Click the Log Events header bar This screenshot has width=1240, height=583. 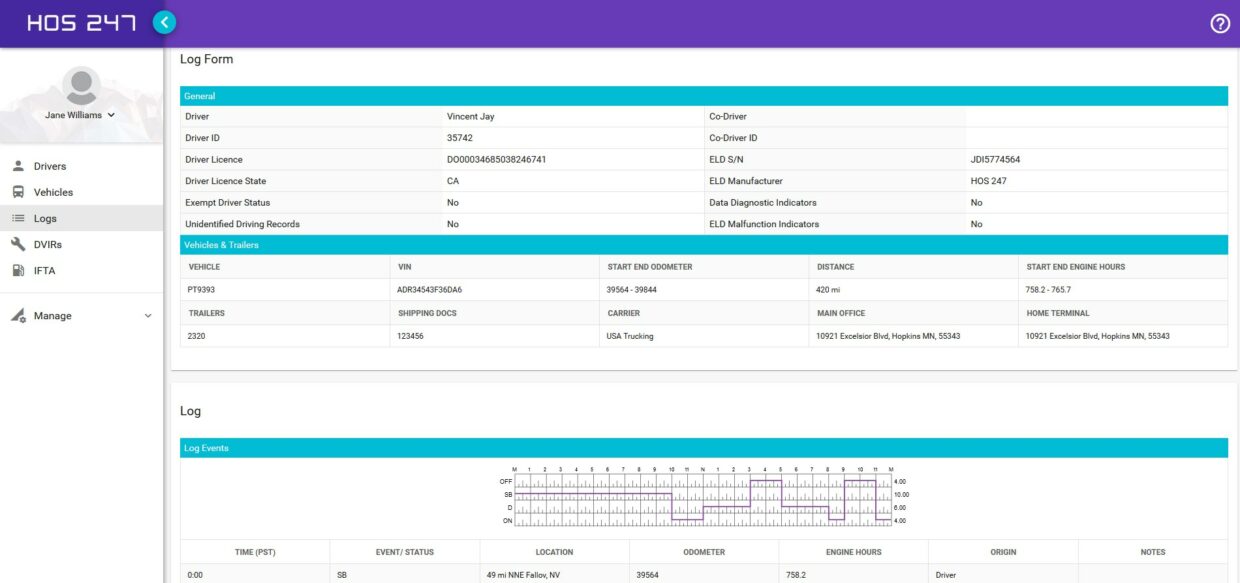700,447
